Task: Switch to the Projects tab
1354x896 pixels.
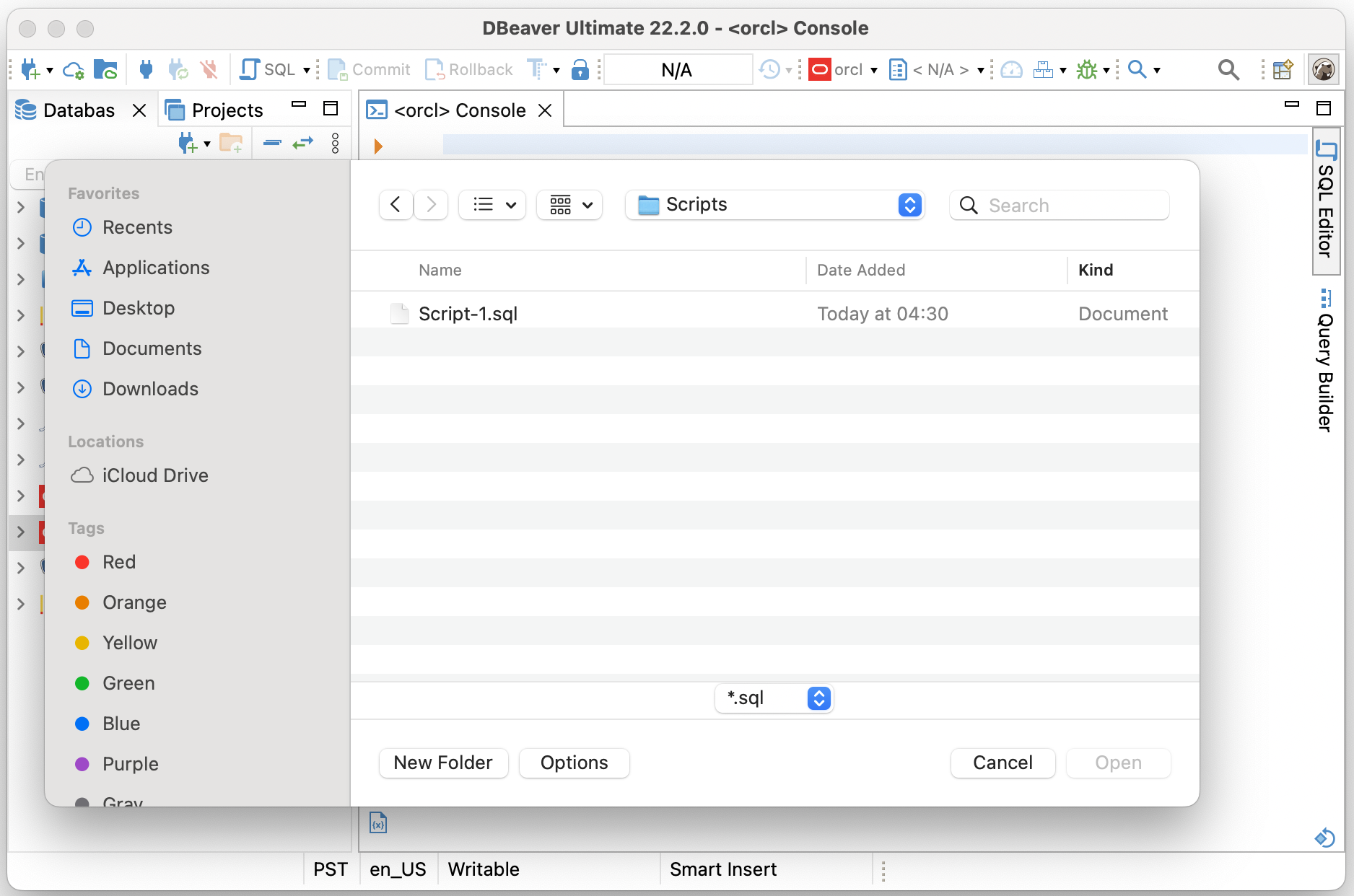Action: (226, 109)
